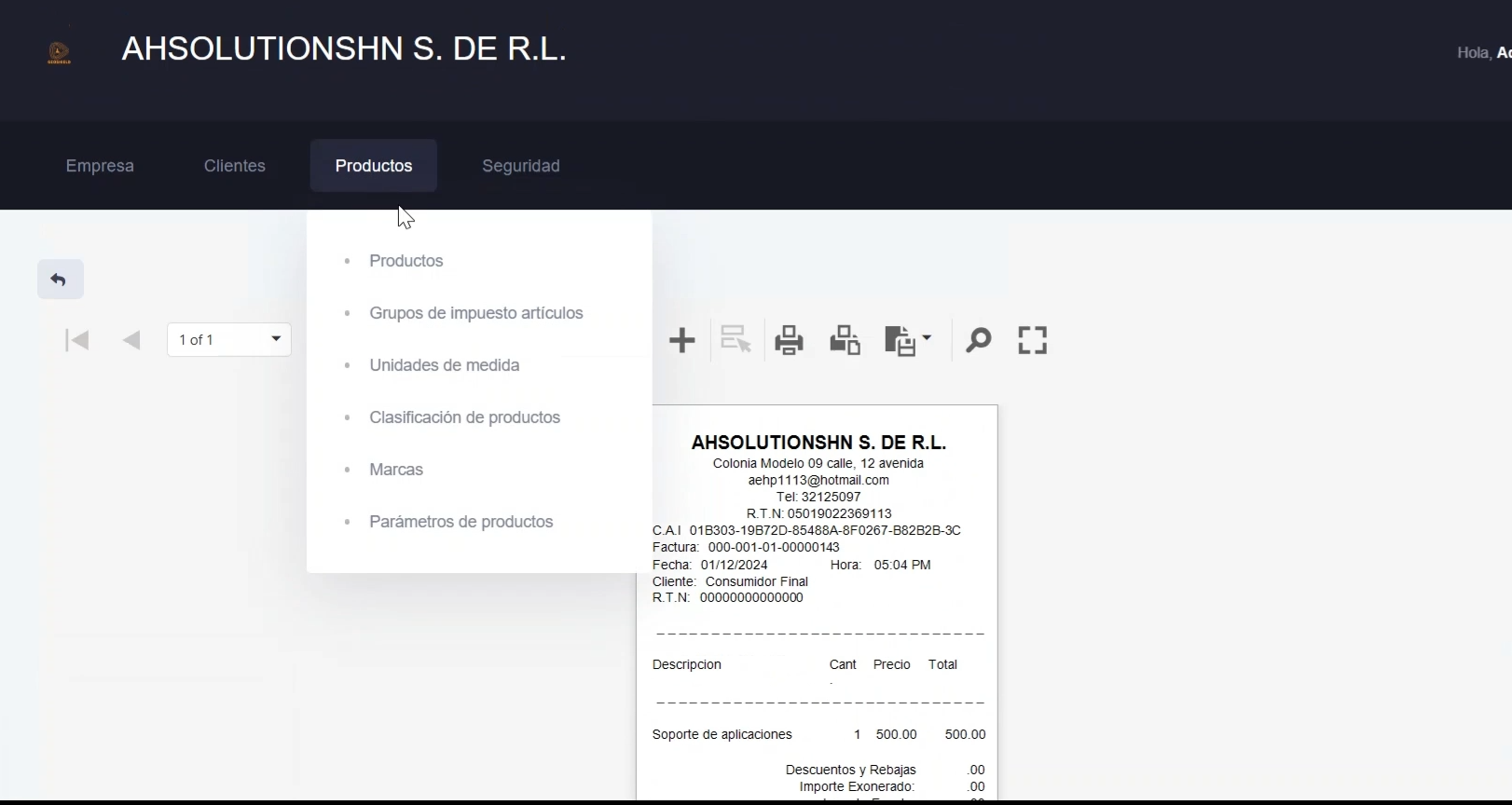
Task: Open the Clientes menu
Action: [235, 166]
